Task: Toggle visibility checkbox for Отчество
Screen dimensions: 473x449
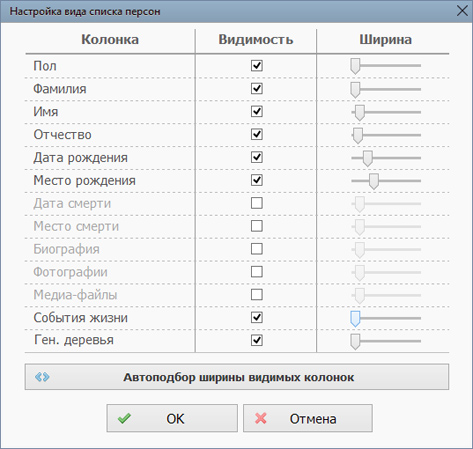Action: pyautogui.click(x=257, y=134)
